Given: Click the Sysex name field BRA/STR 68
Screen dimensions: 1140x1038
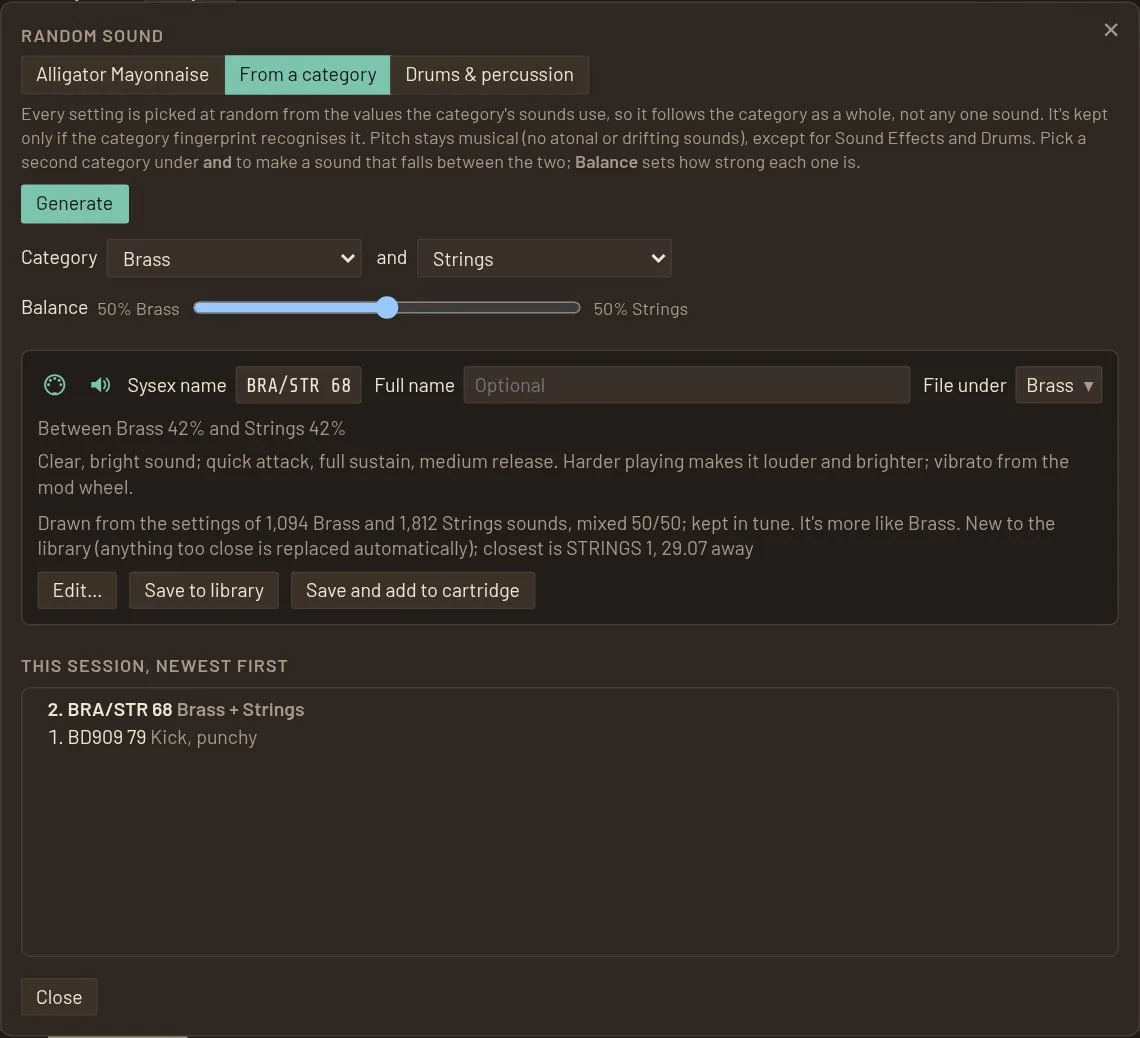Looking at the screenshot, I should (x=298, y=385).
